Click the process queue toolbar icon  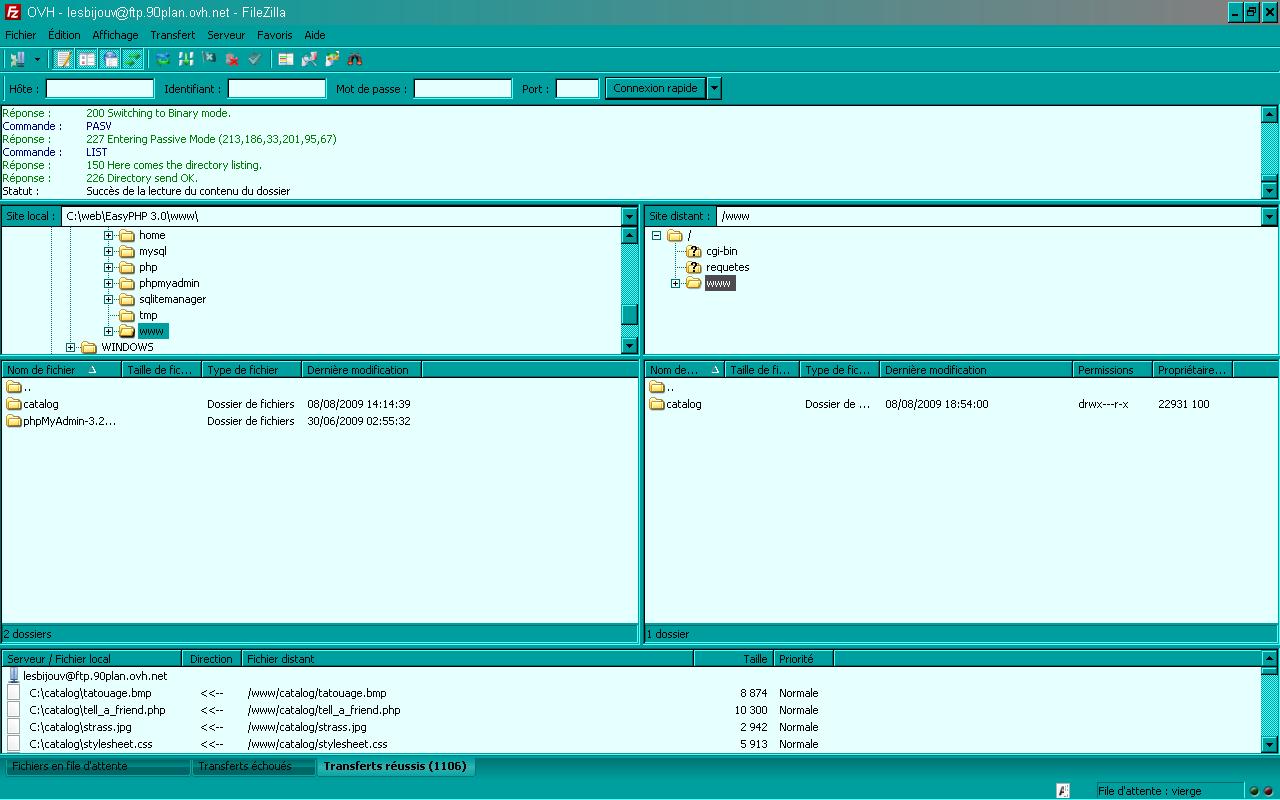click(x=186, y=59)
